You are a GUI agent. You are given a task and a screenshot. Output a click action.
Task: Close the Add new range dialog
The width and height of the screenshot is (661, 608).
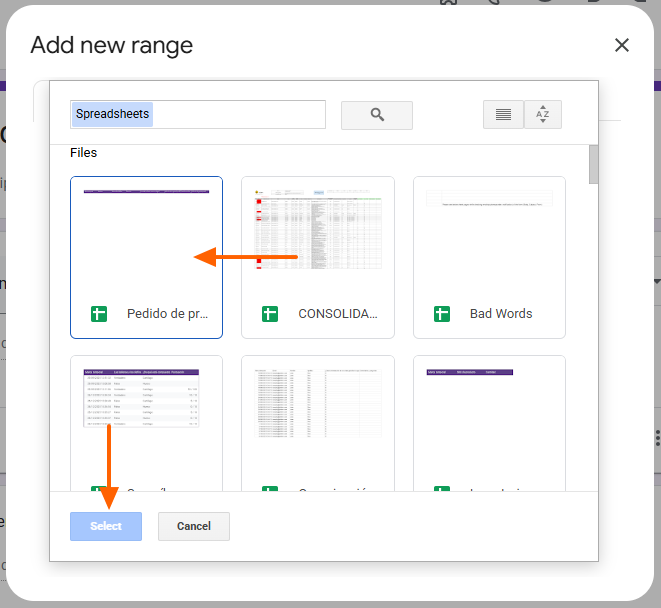tap(621, 45)
